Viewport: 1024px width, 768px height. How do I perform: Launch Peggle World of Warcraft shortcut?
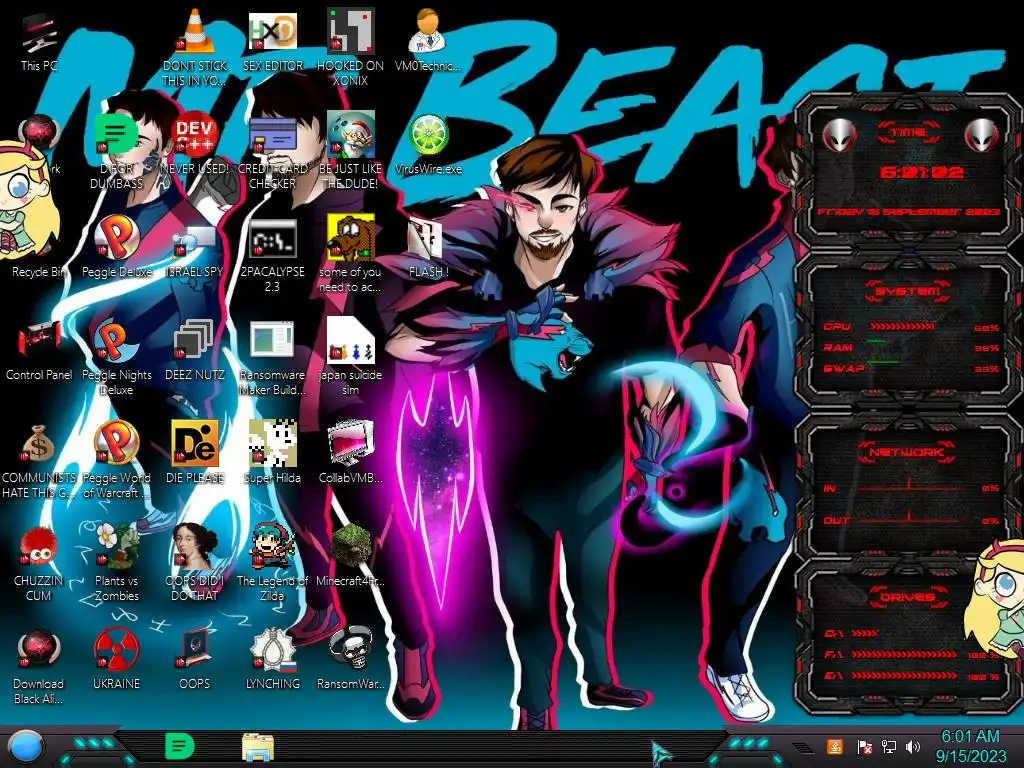[116, 461]
